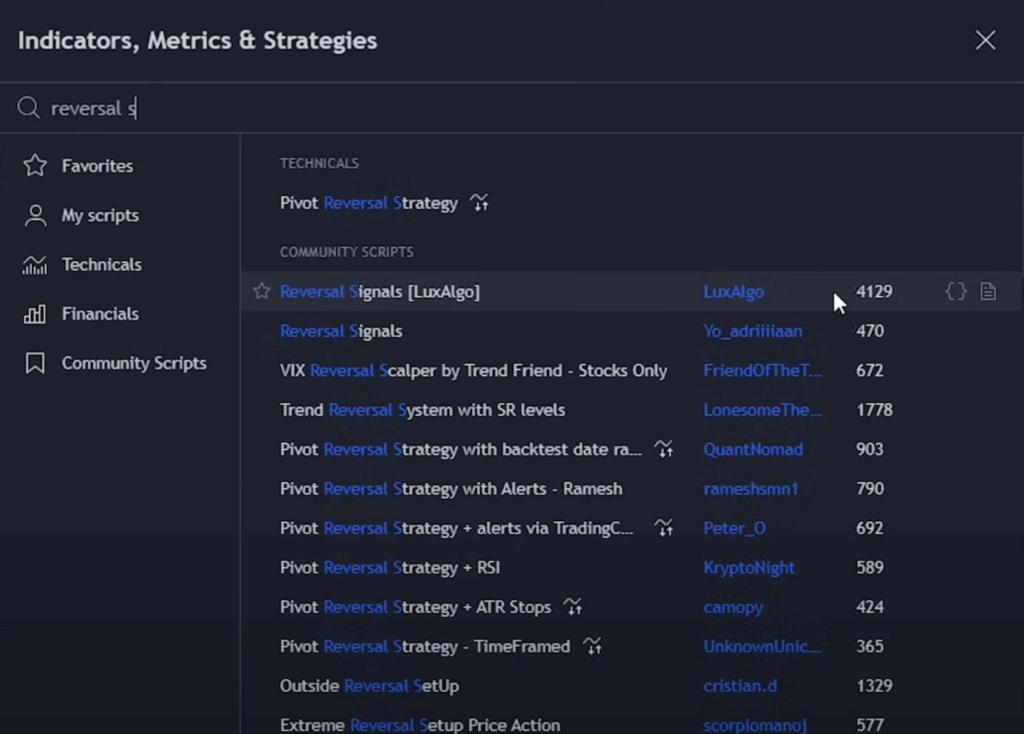Select the Outside Reversal SetUp script

(369, 686)
